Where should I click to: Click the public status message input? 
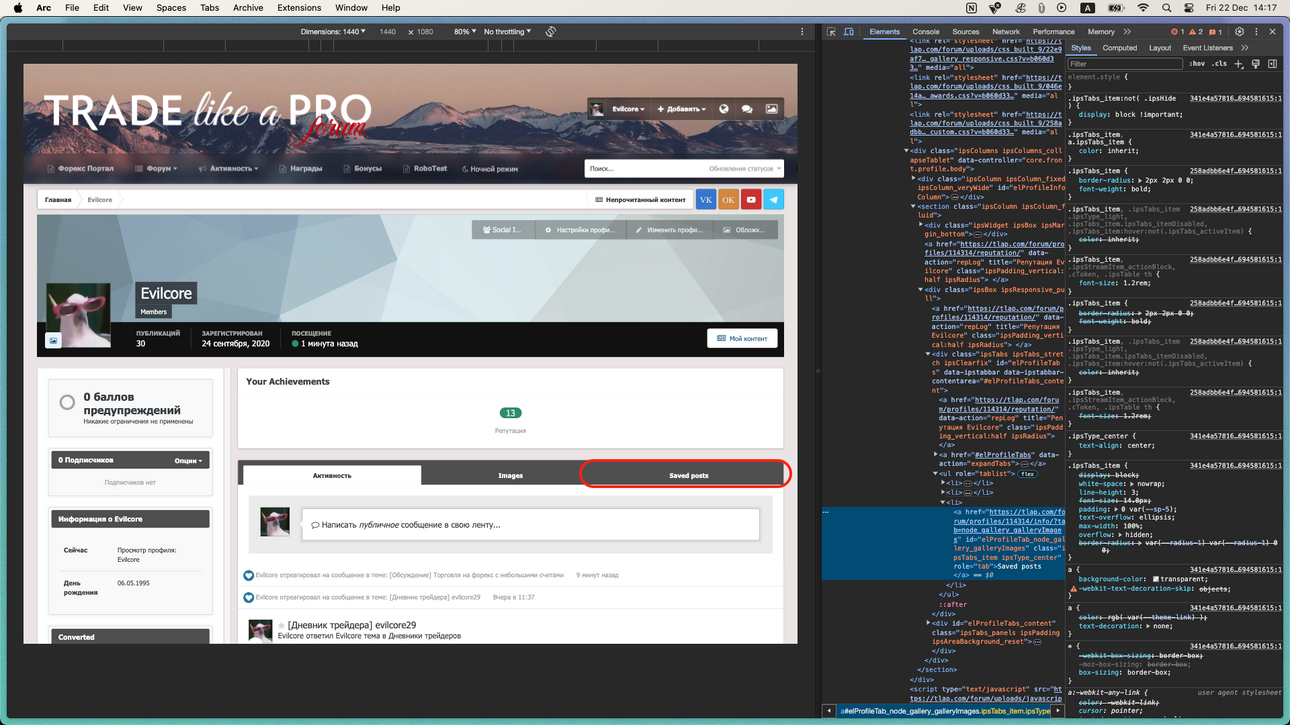tap(530, 525)
